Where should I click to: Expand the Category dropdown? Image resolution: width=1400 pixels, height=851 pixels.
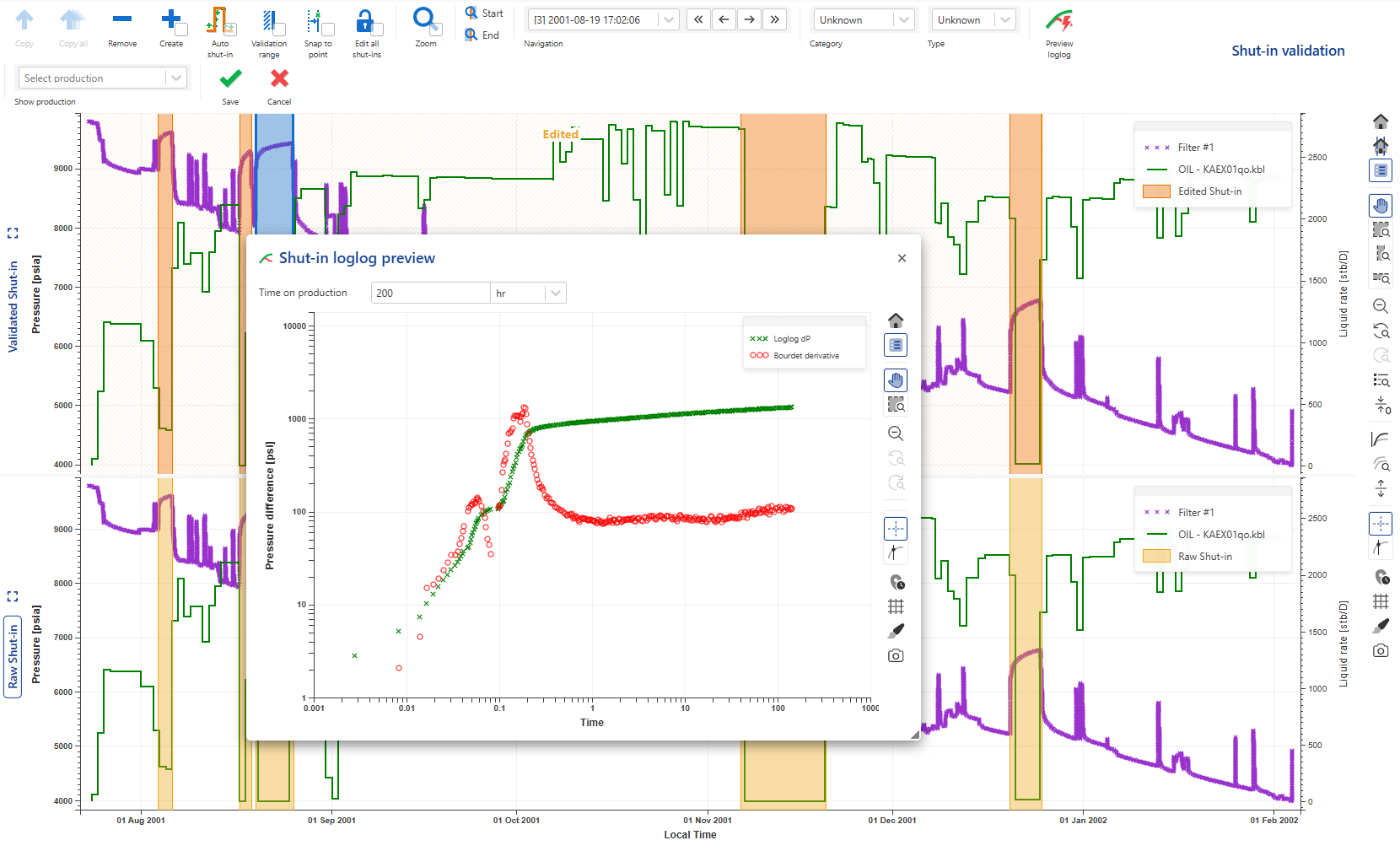[864, 19]
